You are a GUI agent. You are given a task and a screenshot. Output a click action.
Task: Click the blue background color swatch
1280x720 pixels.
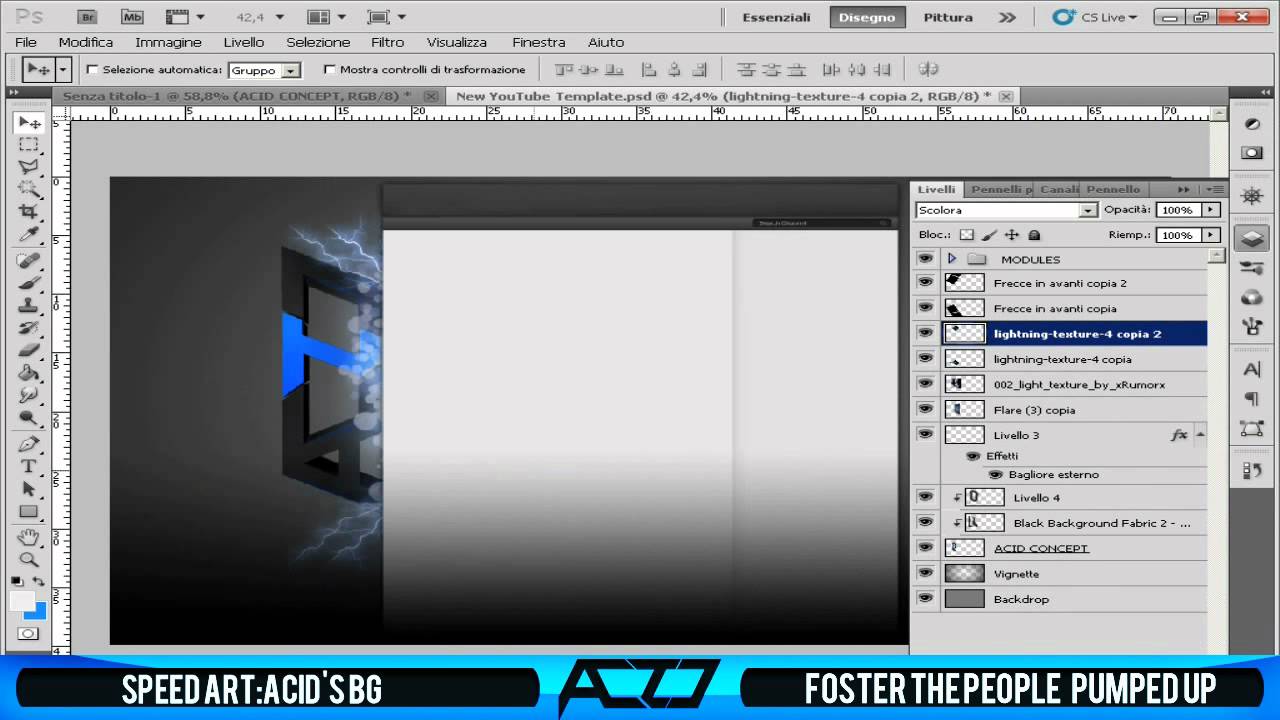38,610
